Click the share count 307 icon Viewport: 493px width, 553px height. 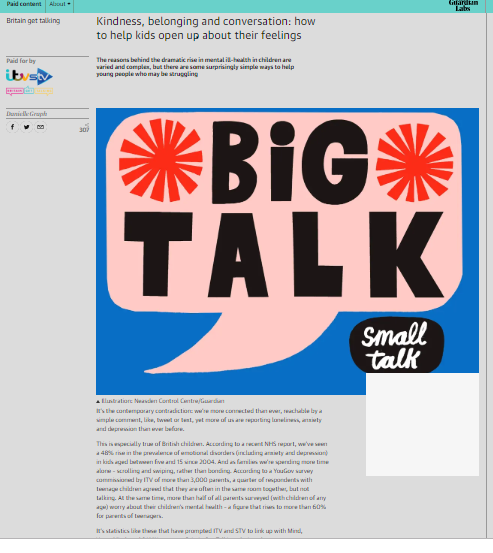pyautogui.click(x=84, y=128)
